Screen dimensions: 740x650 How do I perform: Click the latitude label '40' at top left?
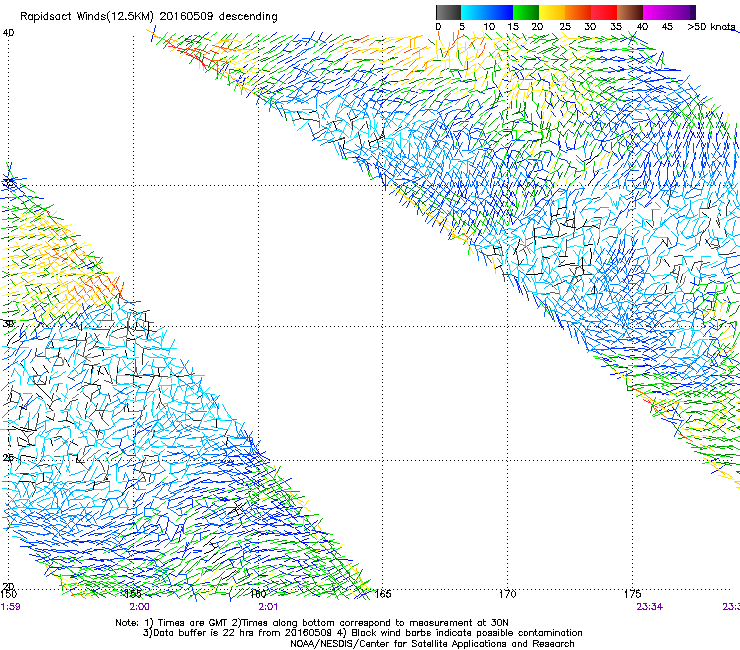(x=8, y=33)
